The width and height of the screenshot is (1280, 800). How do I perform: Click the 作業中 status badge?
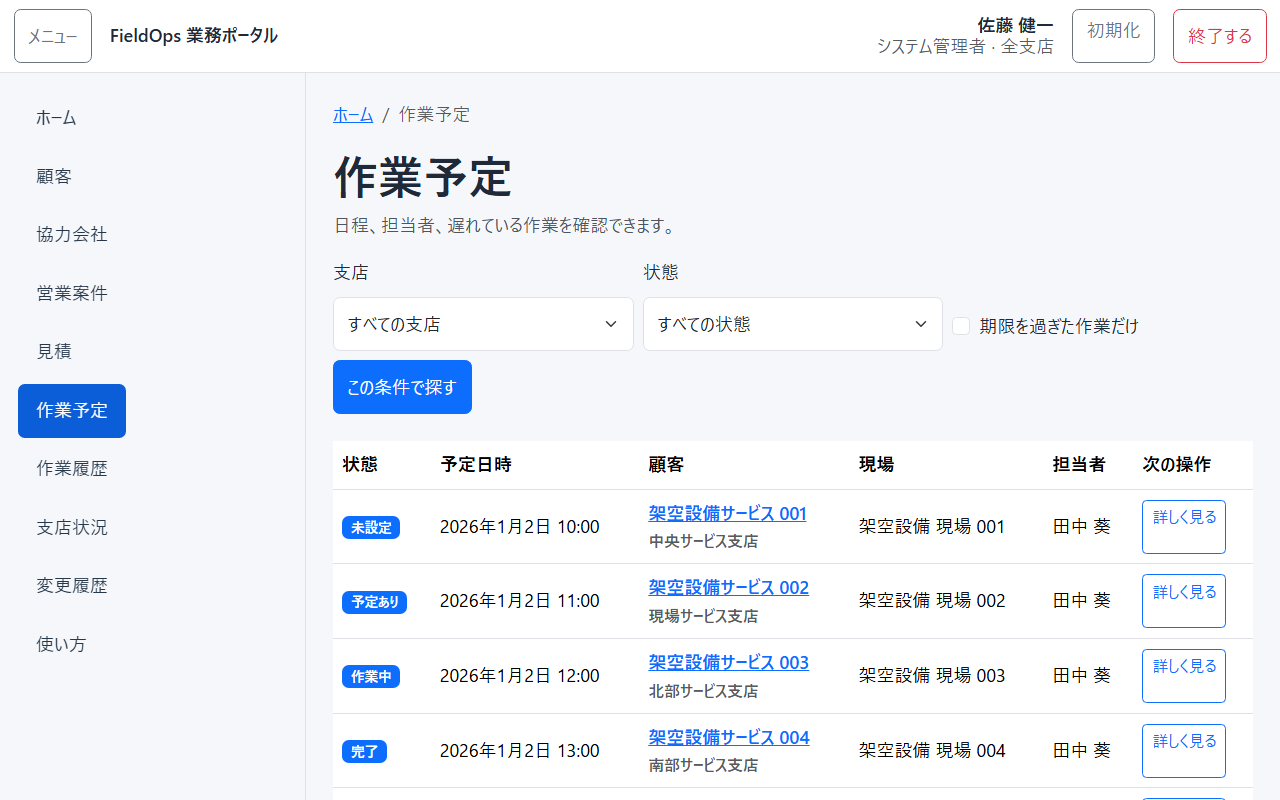[x=371, y=677]
